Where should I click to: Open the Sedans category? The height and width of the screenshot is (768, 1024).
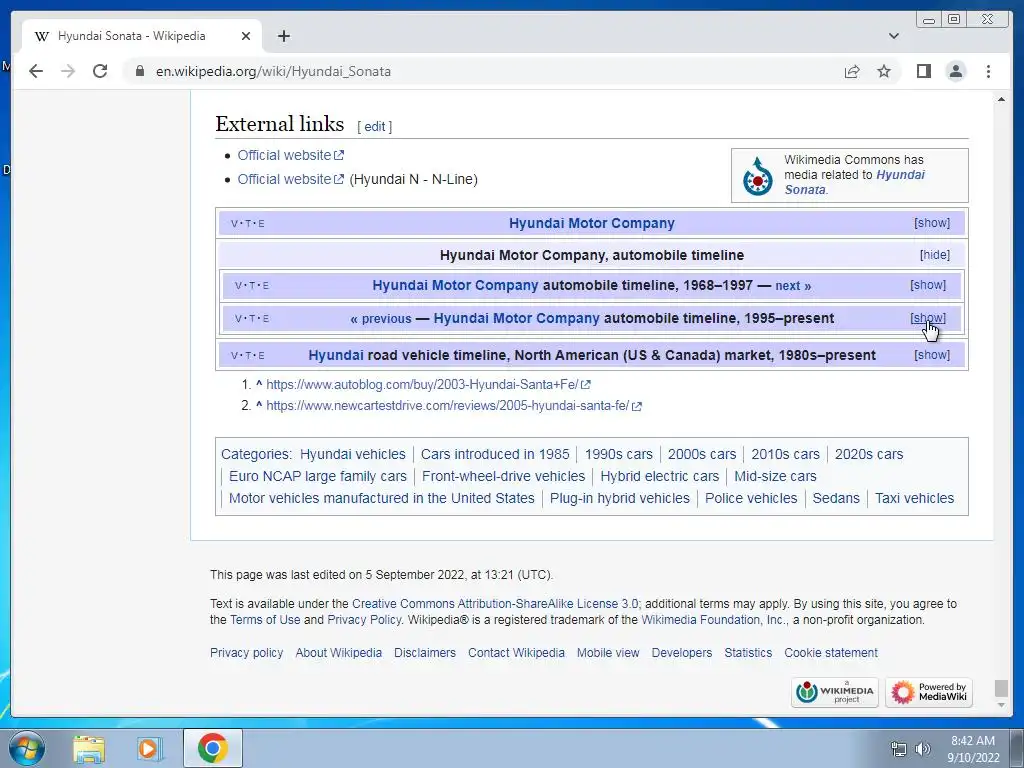(x=836, y=498)
